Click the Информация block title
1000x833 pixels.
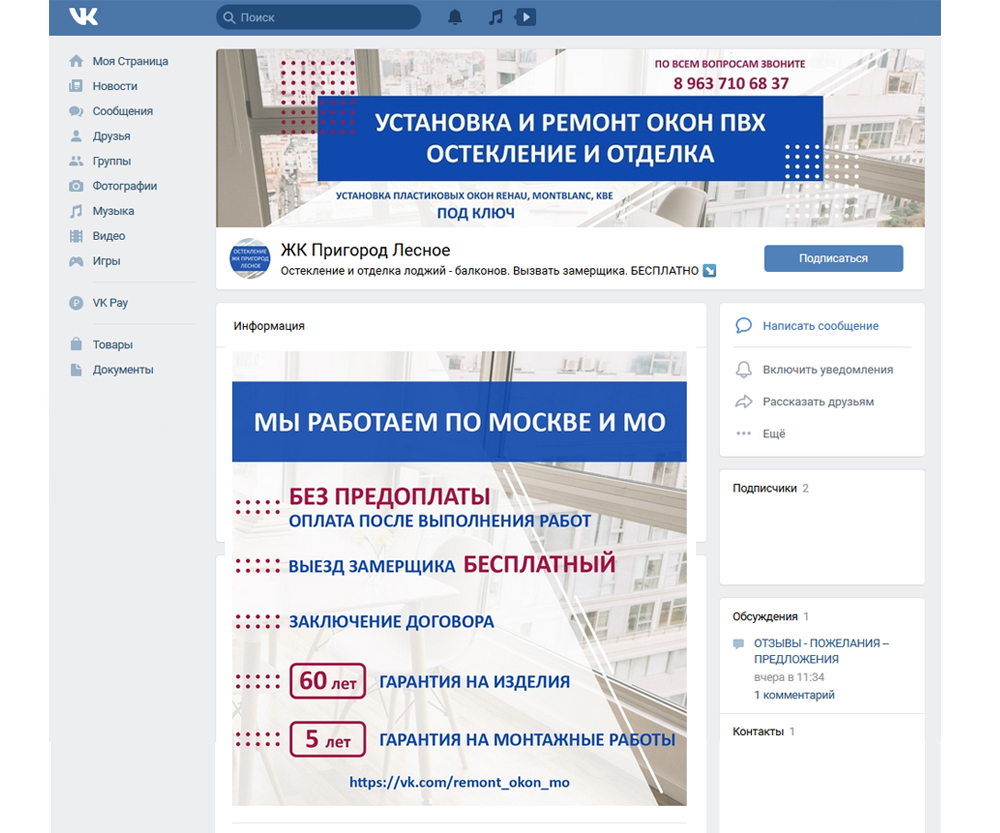268,326
